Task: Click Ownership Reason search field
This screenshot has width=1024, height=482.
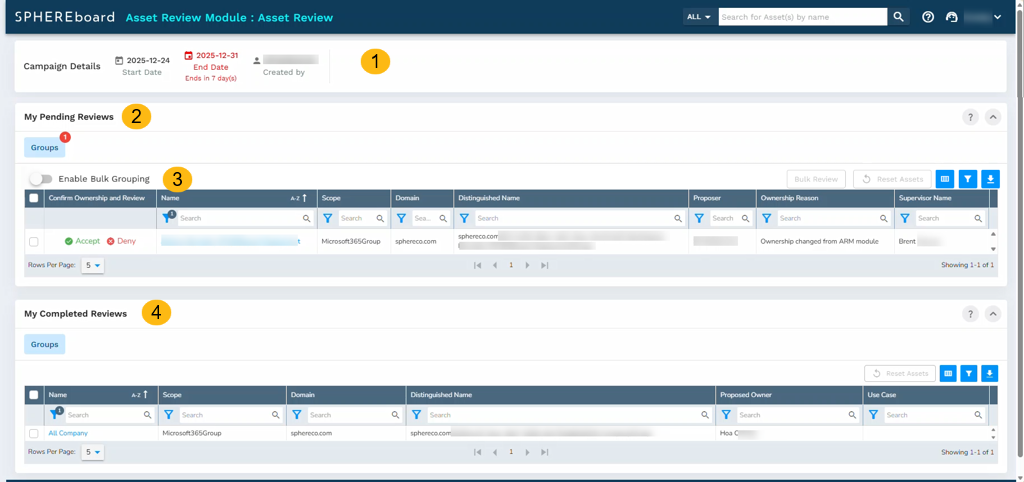Action: pos(833,218)
